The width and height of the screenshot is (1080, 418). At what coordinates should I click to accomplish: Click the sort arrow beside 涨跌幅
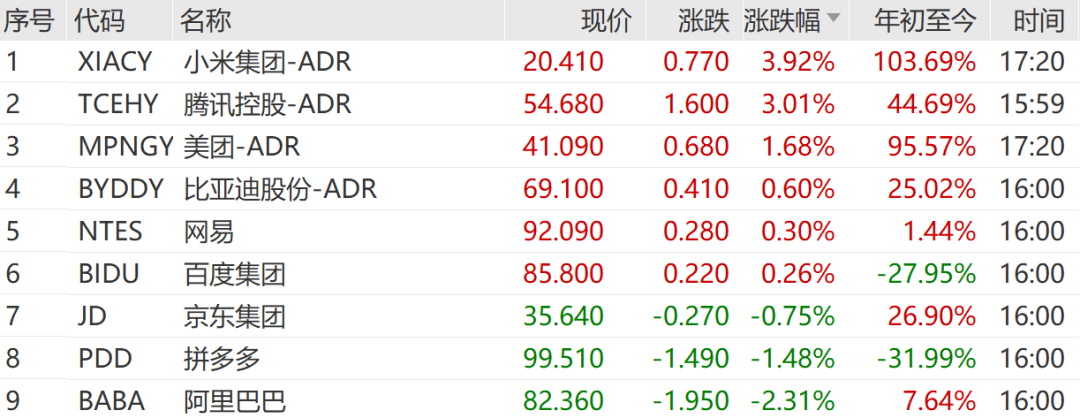click(x=832, y=20)
